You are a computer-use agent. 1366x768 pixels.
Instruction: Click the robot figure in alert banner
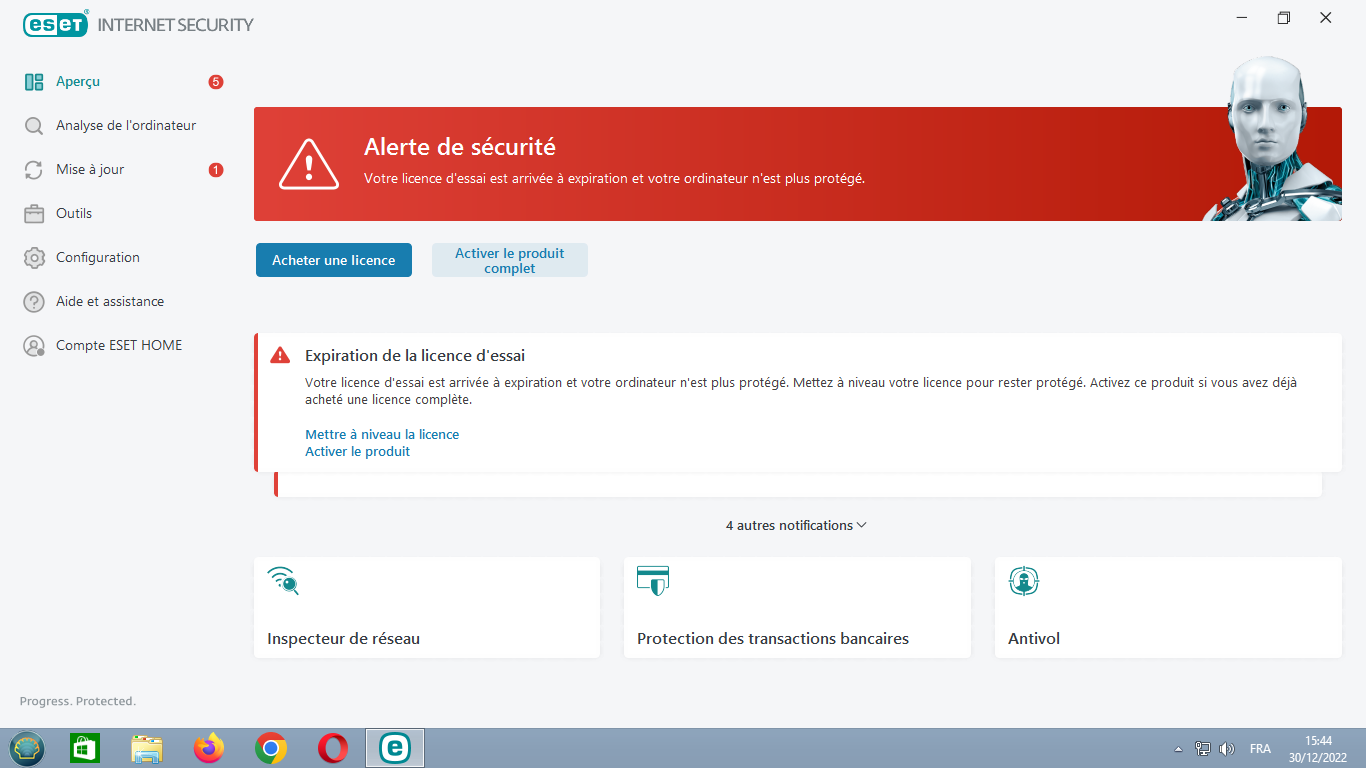coord(1273,139)
